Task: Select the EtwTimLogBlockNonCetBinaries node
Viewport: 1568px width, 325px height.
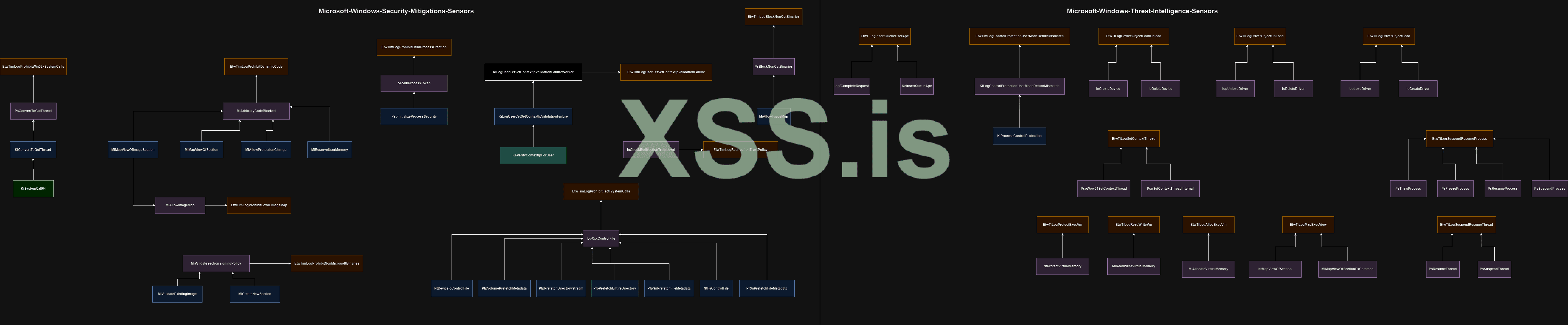Action: pyautogui.click(x=774, y=16)
